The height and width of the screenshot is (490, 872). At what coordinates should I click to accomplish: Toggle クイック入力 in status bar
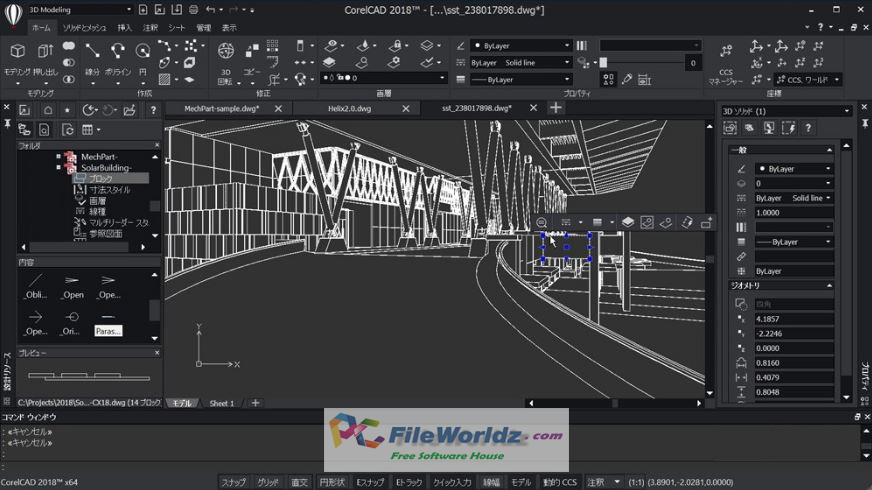452,482
